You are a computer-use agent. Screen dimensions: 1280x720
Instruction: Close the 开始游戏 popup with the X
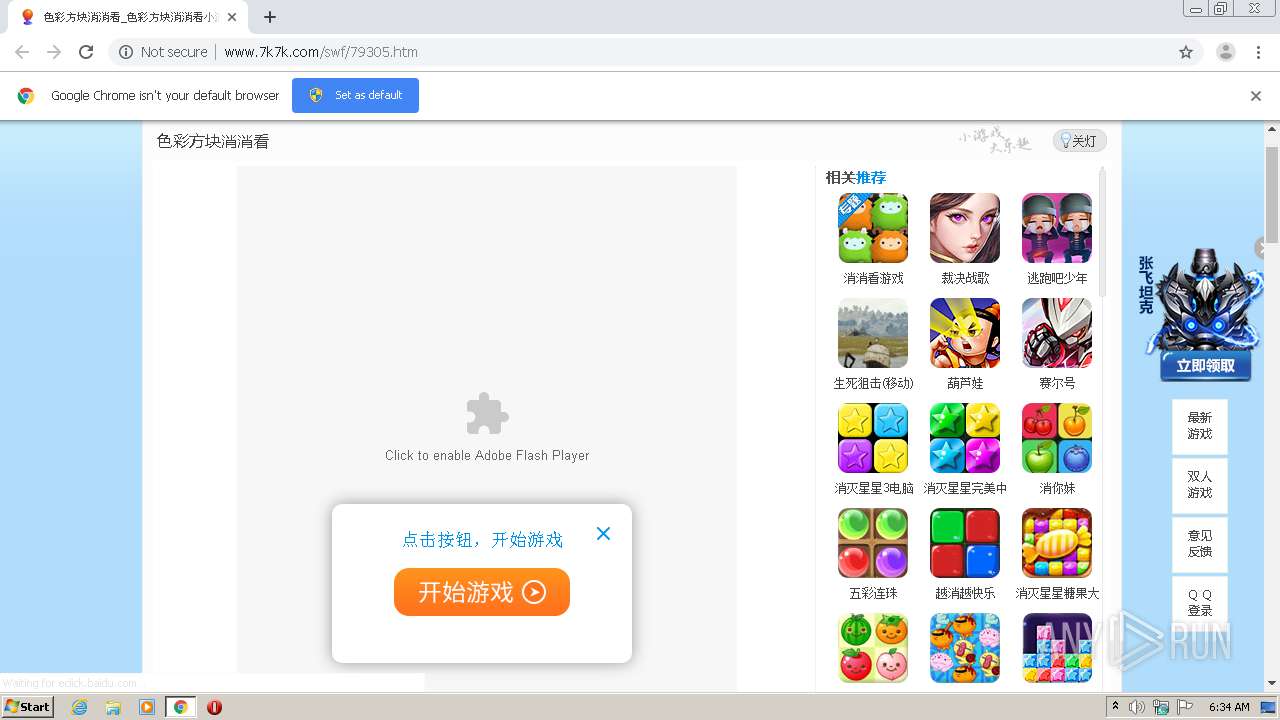pyautogui.click(x=603, y=534)
